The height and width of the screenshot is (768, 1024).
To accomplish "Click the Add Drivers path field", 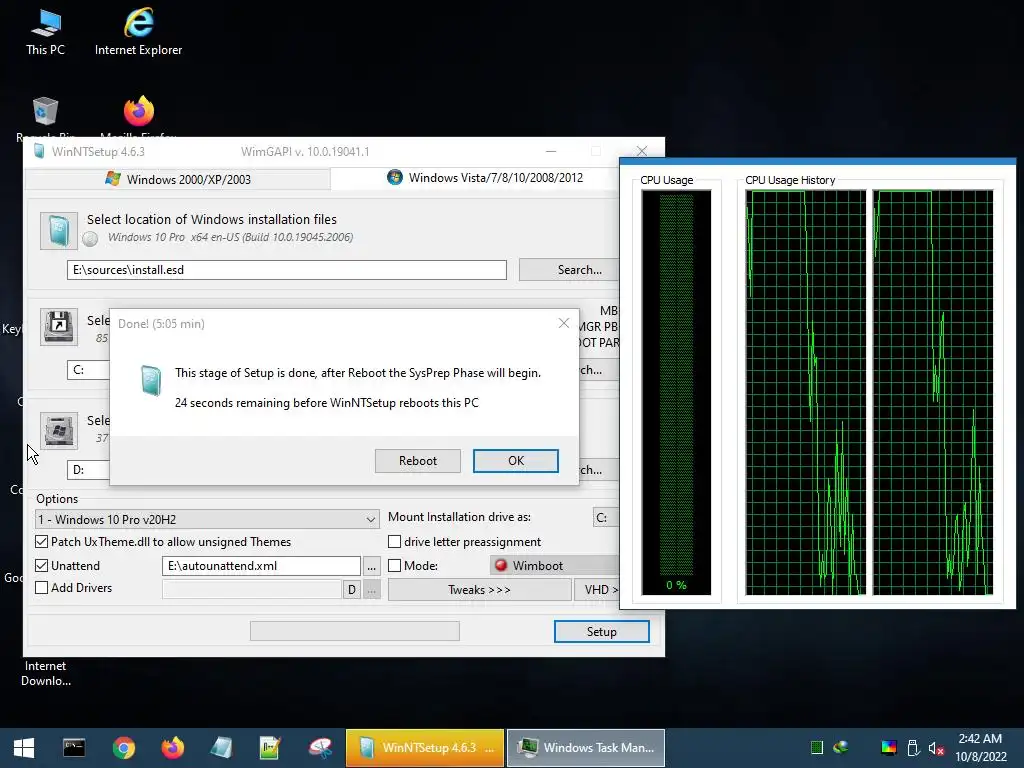I will 252,590.
